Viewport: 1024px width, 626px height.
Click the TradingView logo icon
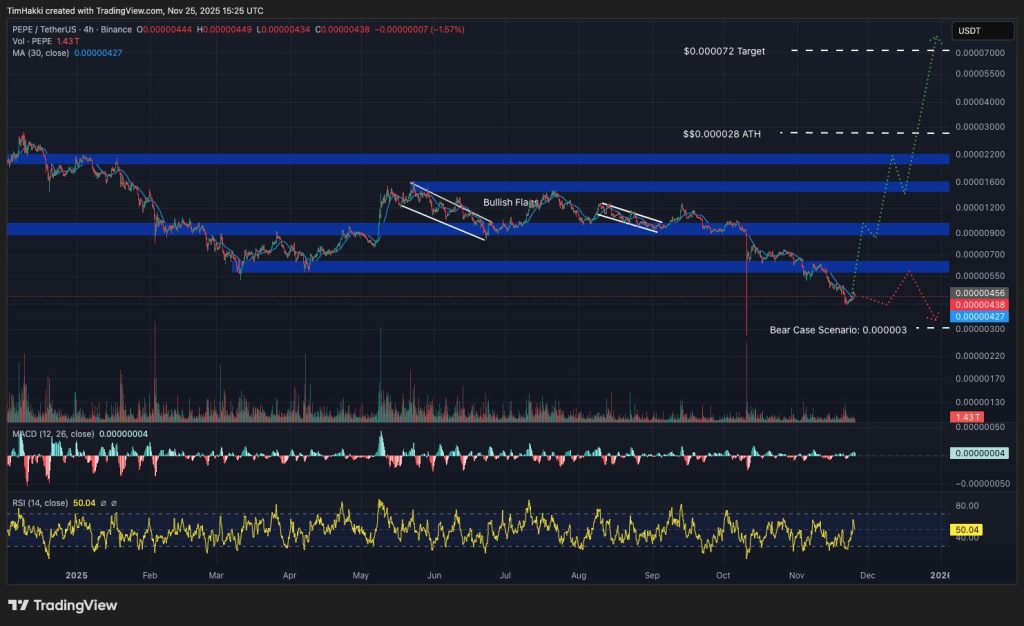click(18, 605)
